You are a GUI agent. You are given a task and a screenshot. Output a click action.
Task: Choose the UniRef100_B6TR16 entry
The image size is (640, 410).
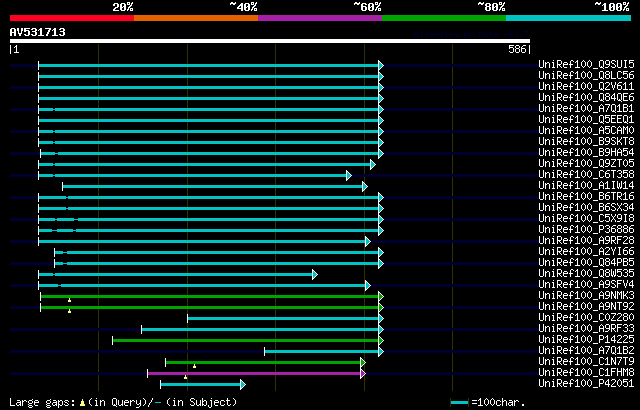click(x=586, y=197)
